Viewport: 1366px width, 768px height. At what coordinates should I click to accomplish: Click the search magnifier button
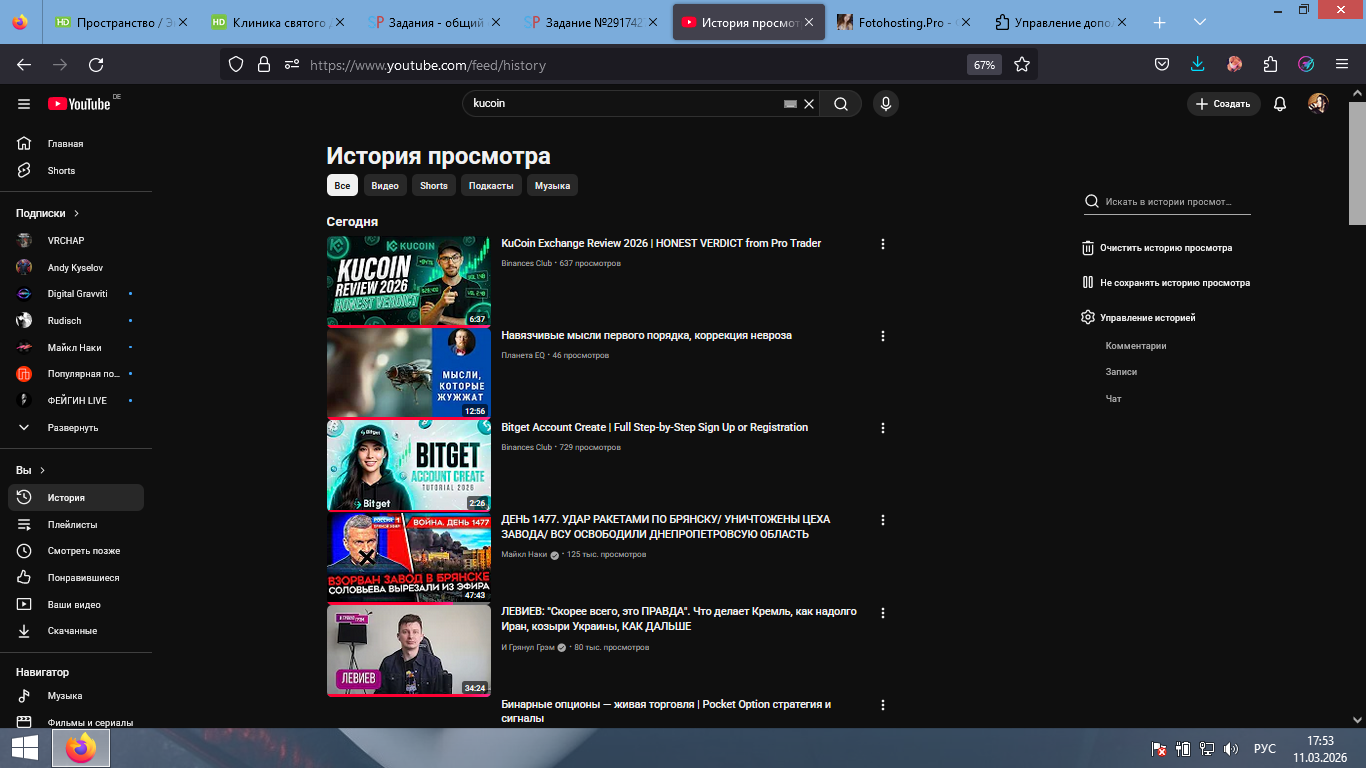(841, 104)
